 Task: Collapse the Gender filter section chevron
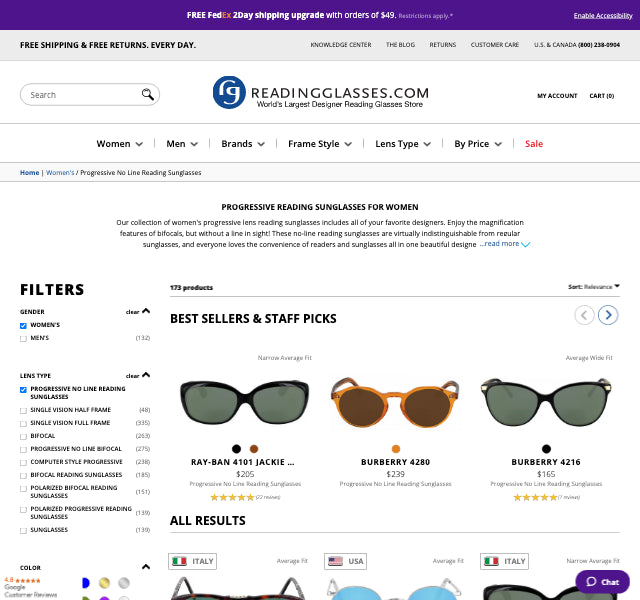tap(146, 311)
